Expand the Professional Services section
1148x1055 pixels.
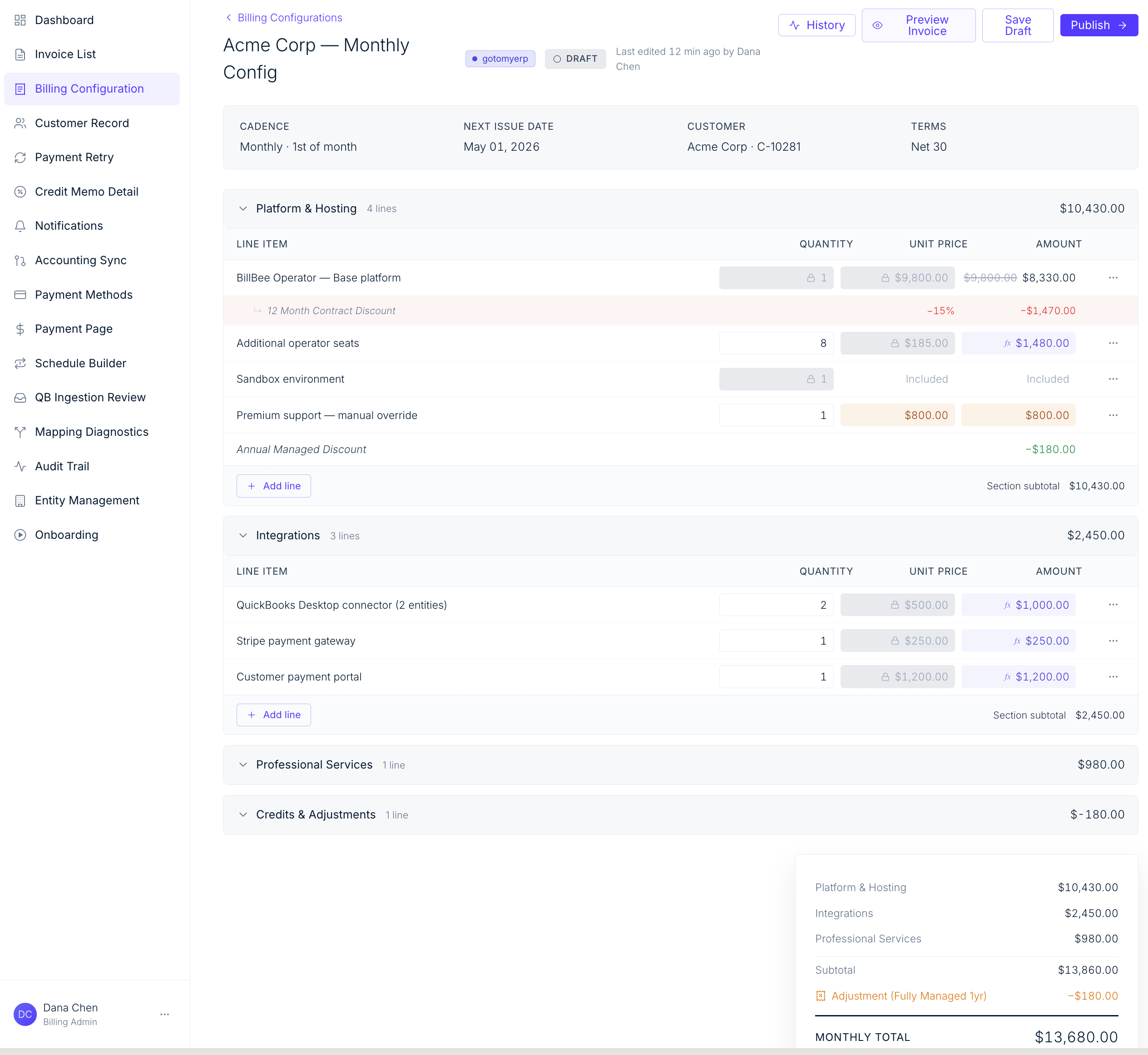coord(243,764)
